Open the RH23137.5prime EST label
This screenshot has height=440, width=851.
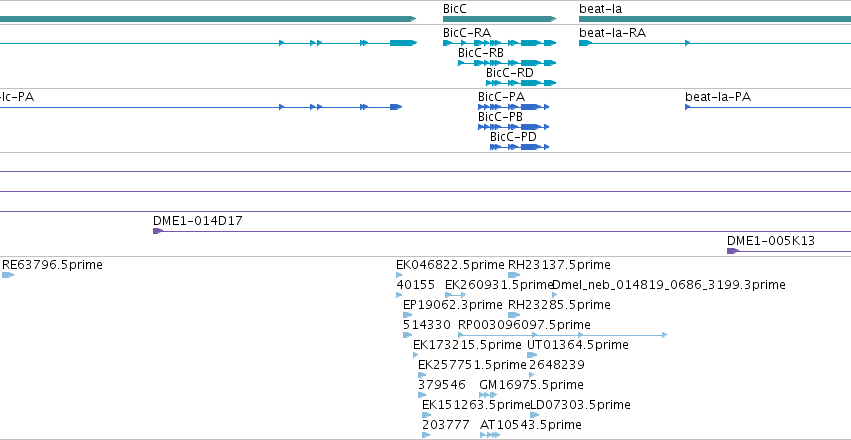point(559,265)
